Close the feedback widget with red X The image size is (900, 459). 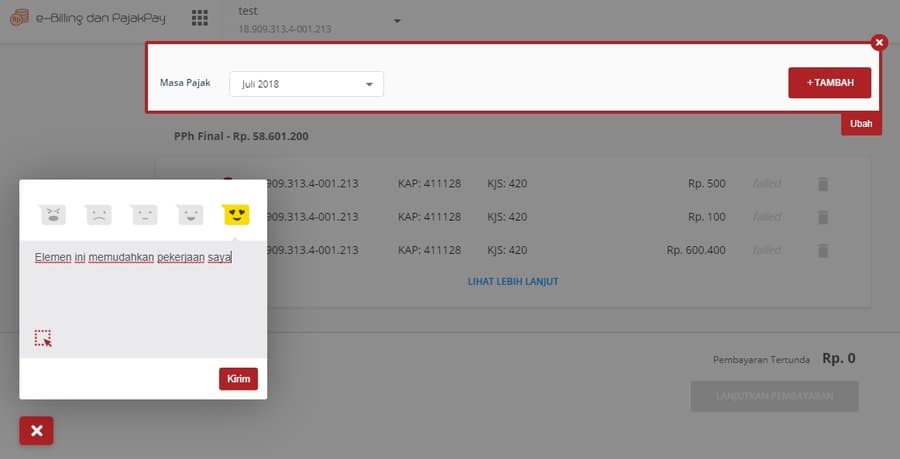tap(37, 431)
